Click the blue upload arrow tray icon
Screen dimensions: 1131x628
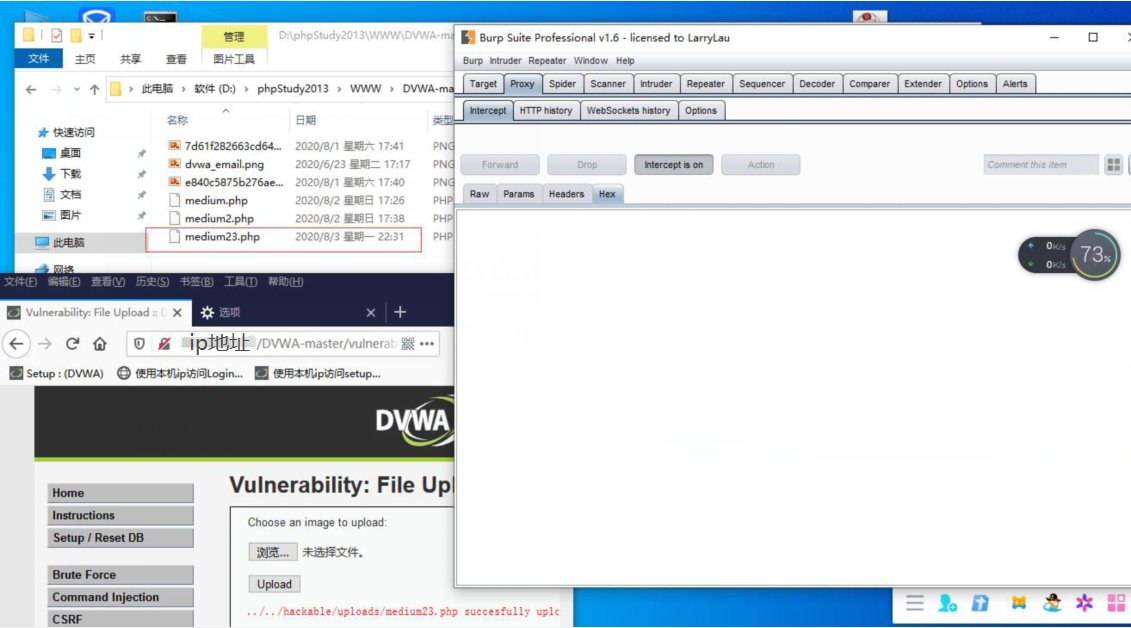click(x=980, y=603)
